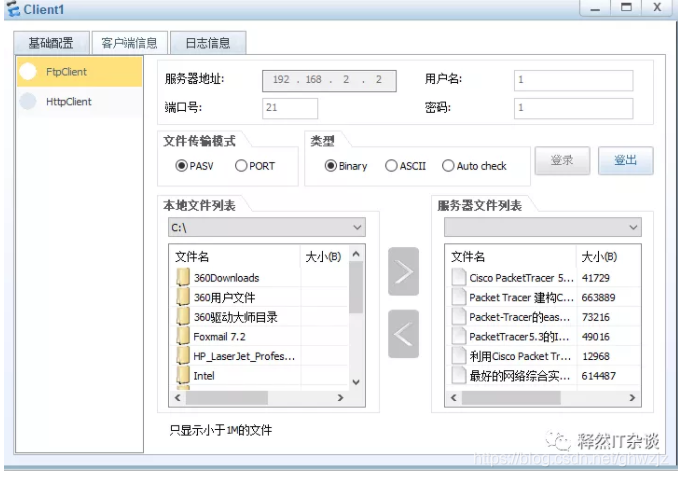The width and height of the screenshot is (678, 477).
Task: Click the Foxmail 7.2 folder name
Action: 219,336
